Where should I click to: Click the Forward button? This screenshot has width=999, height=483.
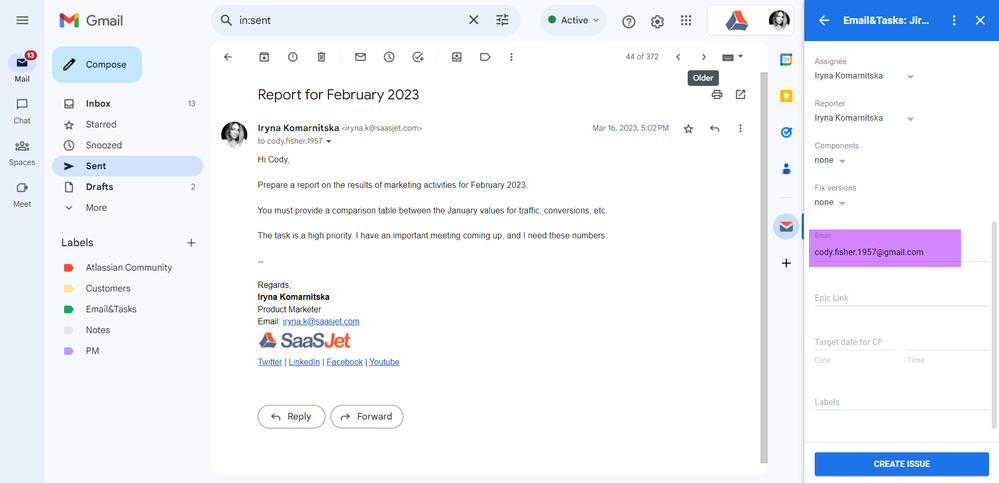(x=367, y=417)
